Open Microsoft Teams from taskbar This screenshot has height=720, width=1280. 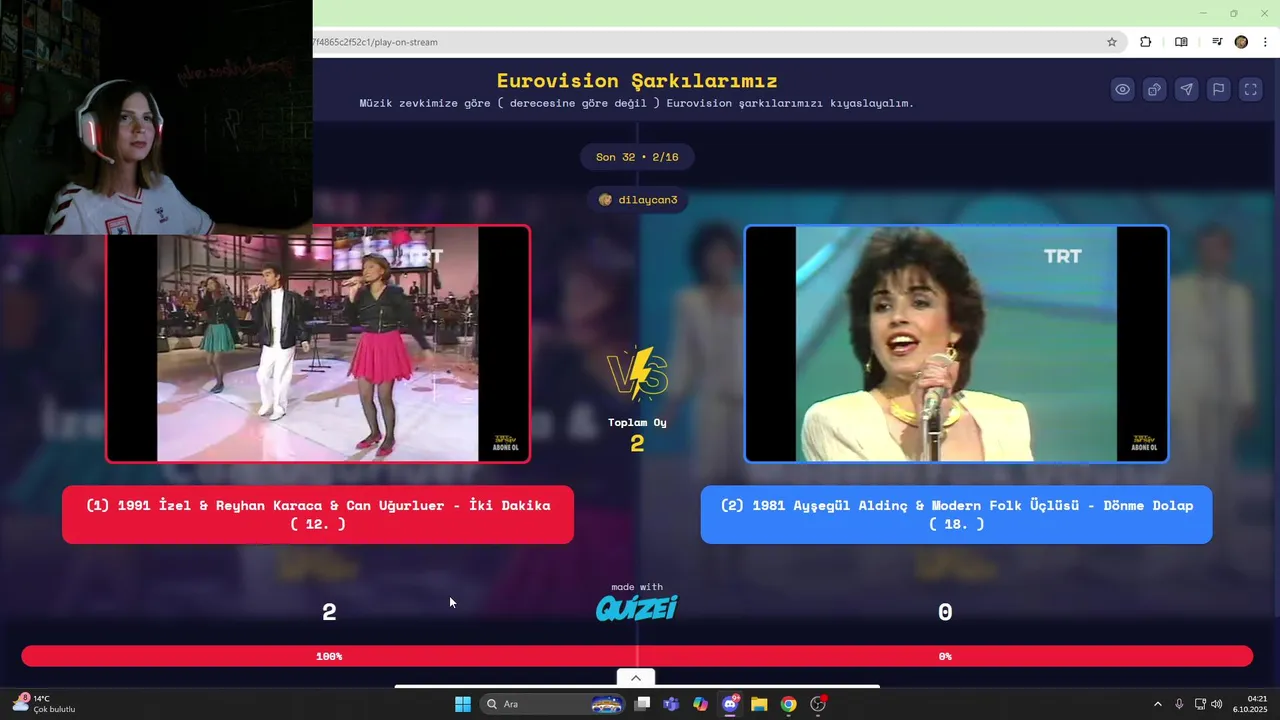point(671,704)
